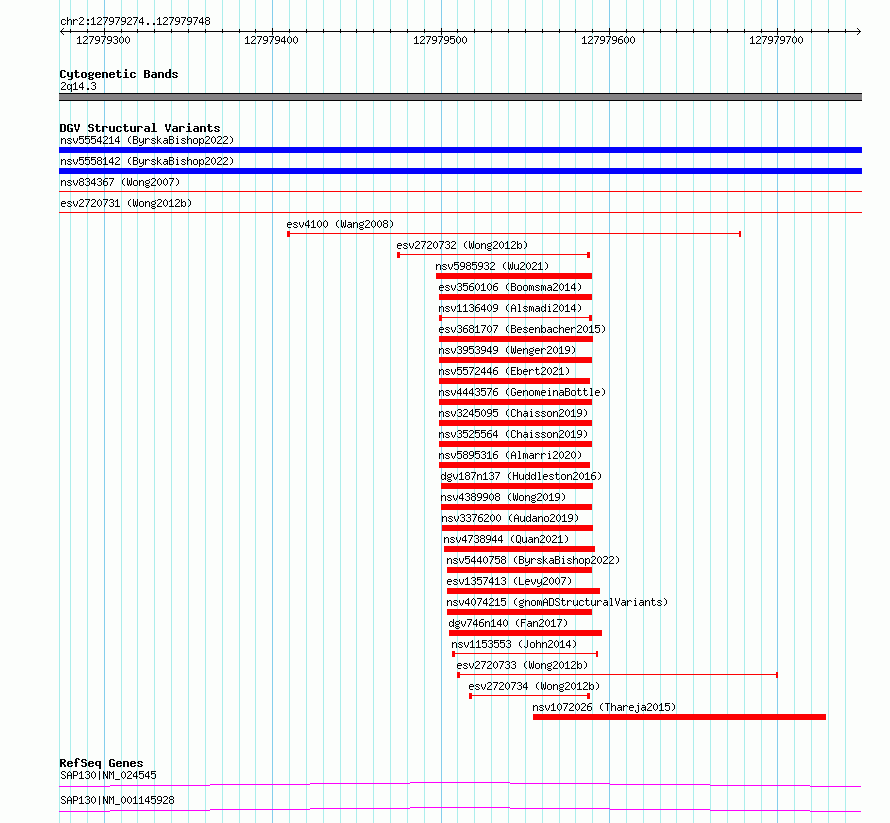Open nsv1072026 (Thareja2015) variant label
Image resolution: width=890 pixels, height=823 pixels.
[x=604, y=707]
